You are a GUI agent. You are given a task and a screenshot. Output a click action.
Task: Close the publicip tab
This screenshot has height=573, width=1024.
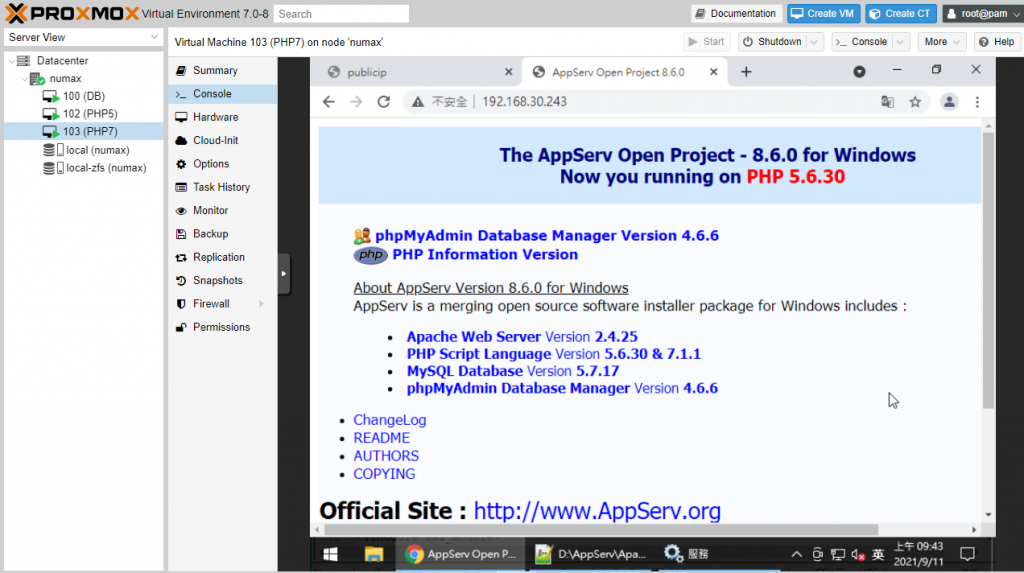click(x=509, y=72)
